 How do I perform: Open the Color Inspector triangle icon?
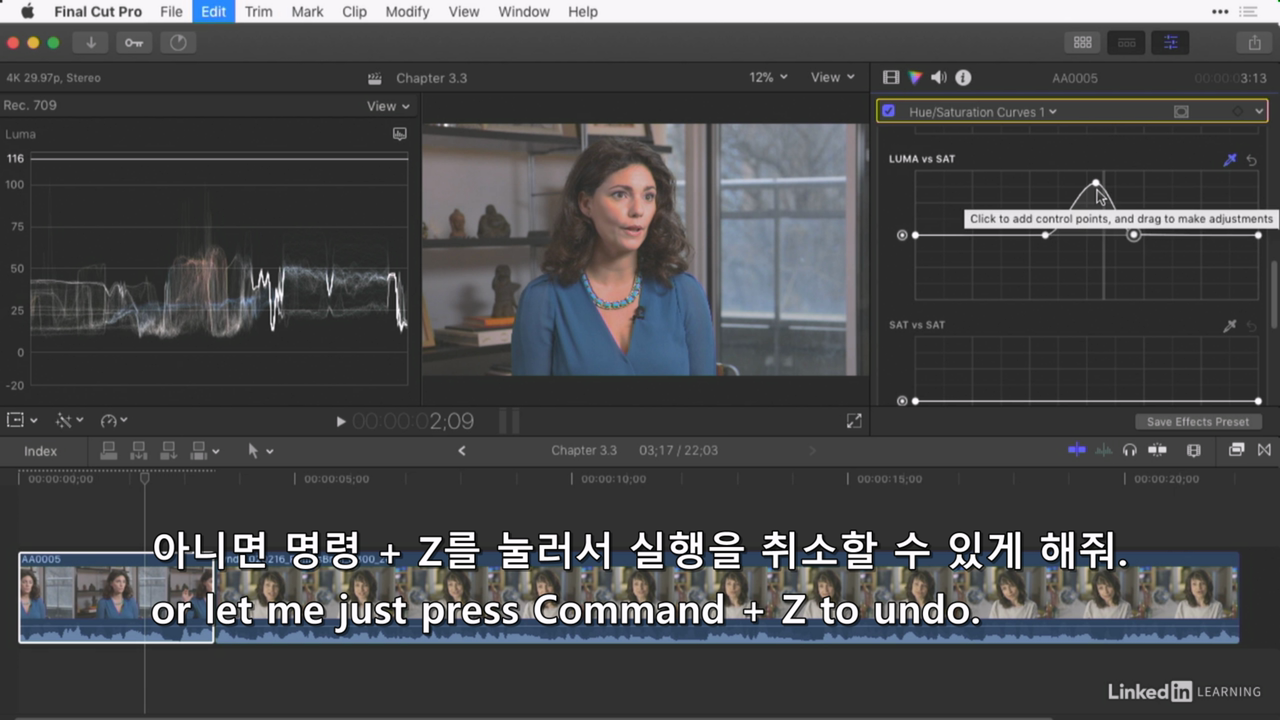(x=915, y=77)
